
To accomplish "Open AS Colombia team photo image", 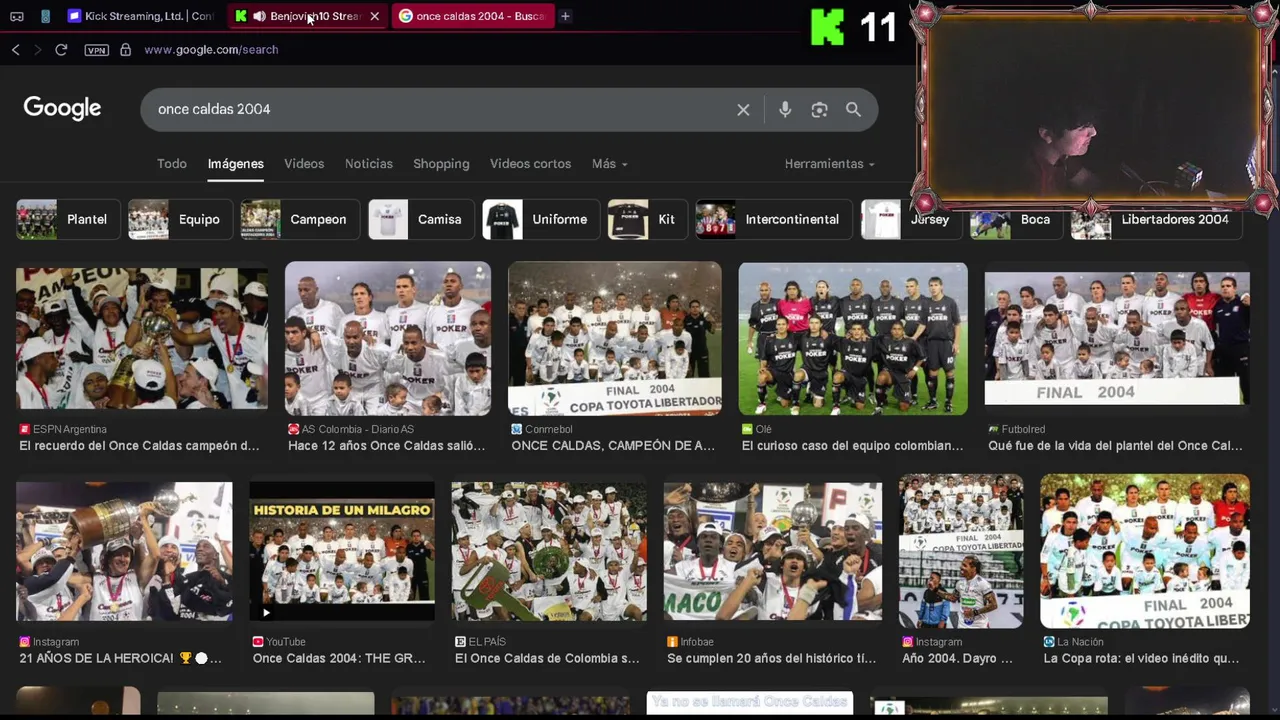I will click(x=388, y=338).
